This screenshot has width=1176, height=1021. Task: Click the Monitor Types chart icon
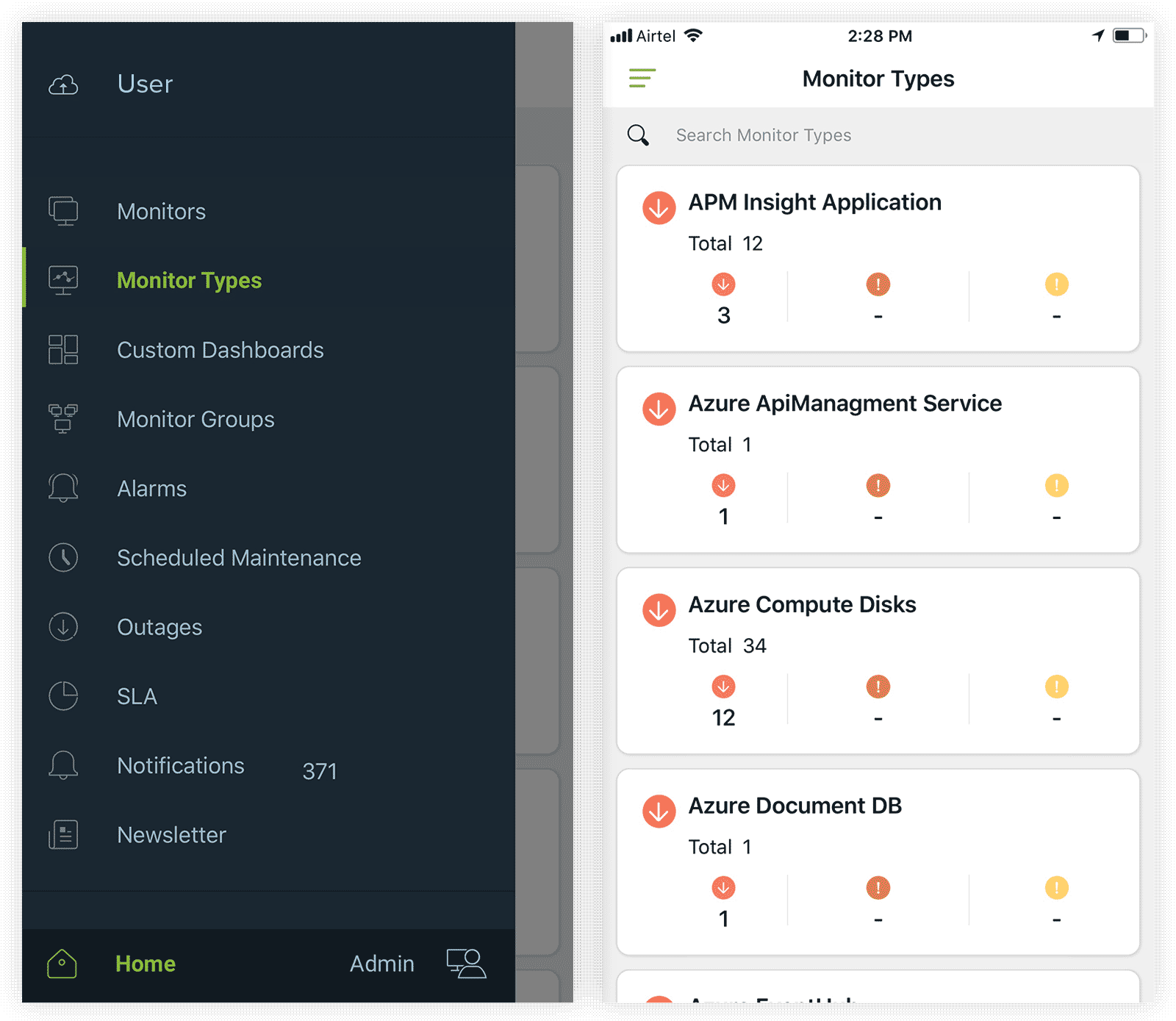pos(63,280)
